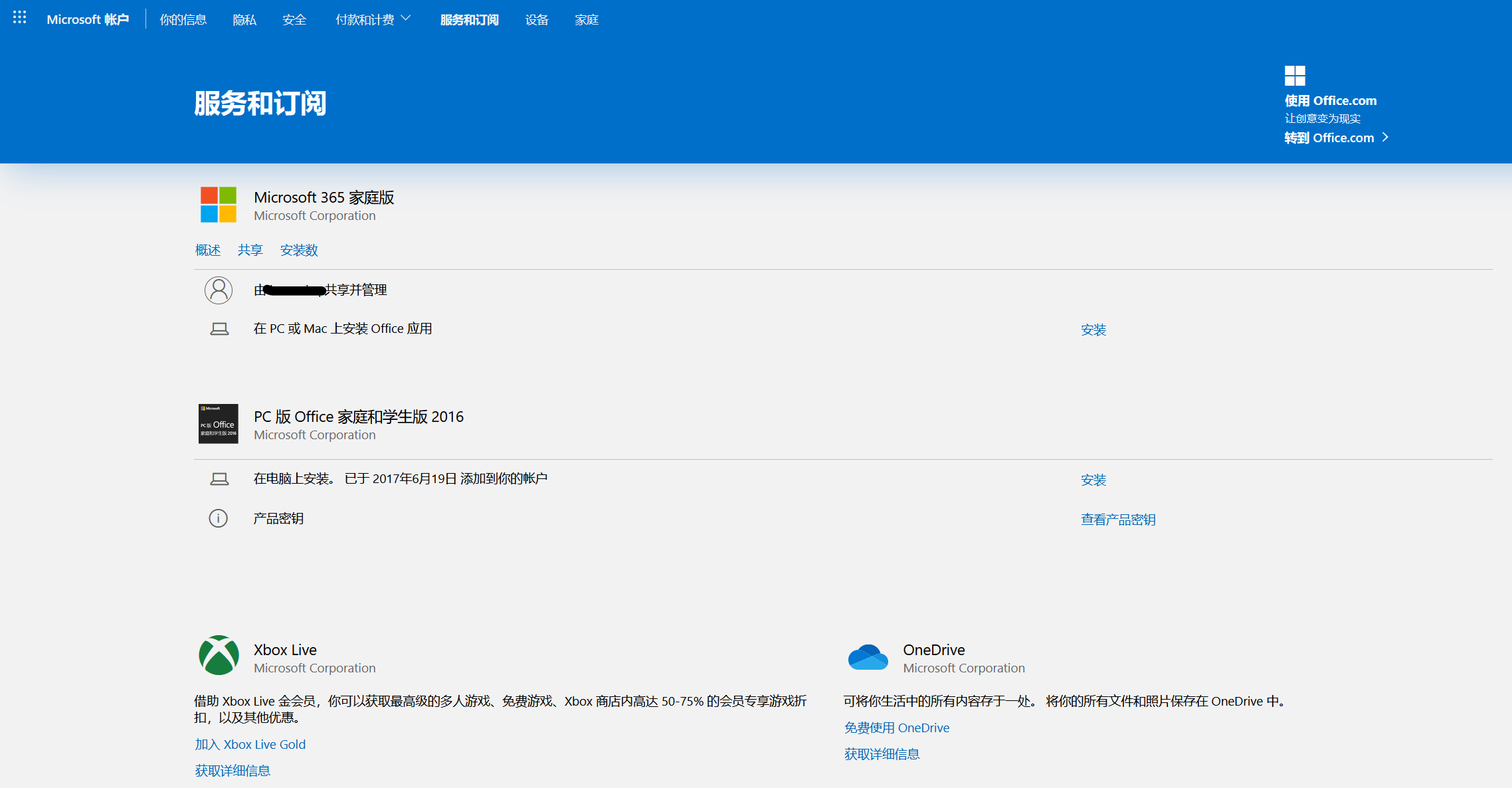This screenshot has height=788, width=1512.
Task: Click the Xbox Live green logo
Action: click(219, 655)
